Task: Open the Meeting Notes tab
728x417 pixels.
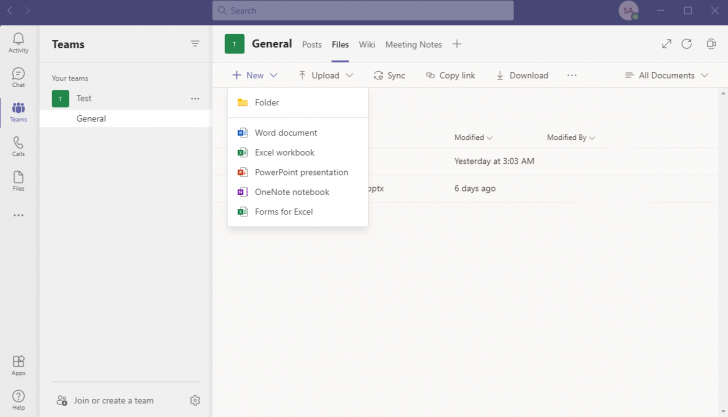Action: (x=414, y=45)
